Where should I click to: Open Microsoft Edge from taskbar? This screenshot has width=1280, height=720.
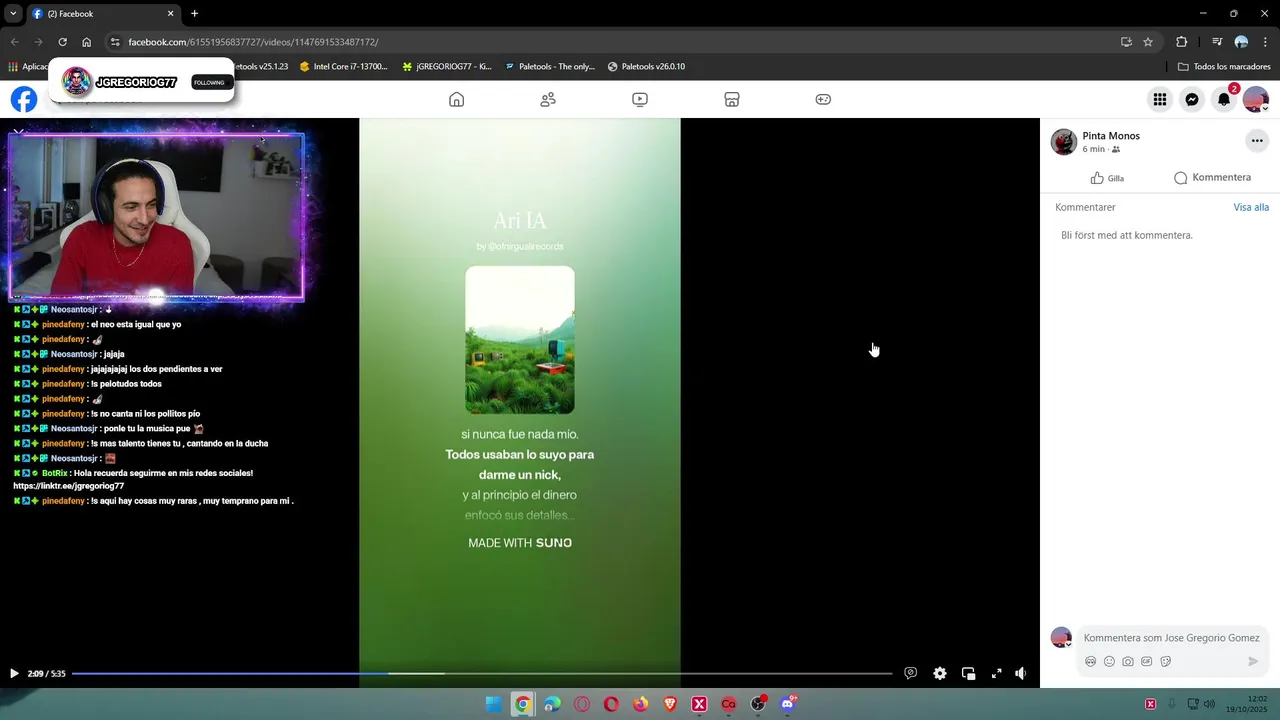[552, 704]
